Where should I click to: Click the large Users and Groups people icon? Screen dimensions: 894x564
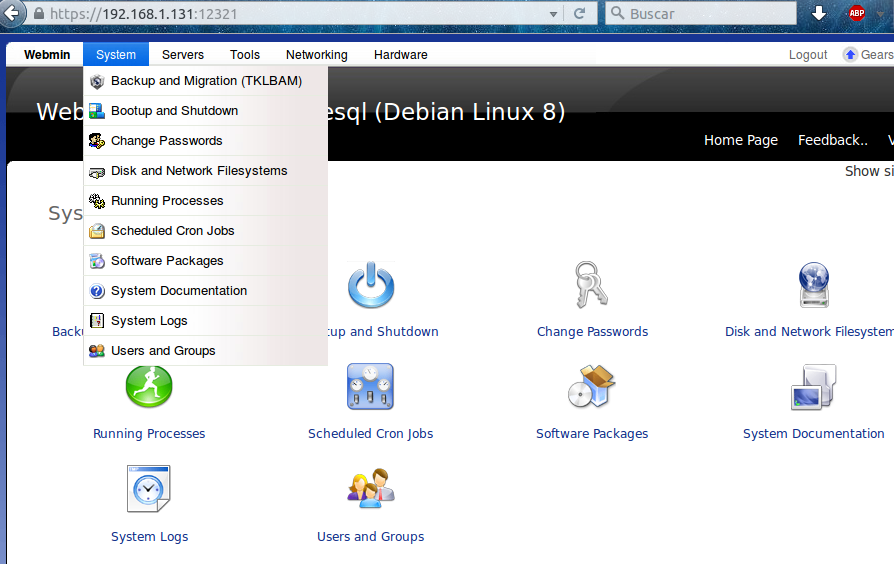[370, 489]
